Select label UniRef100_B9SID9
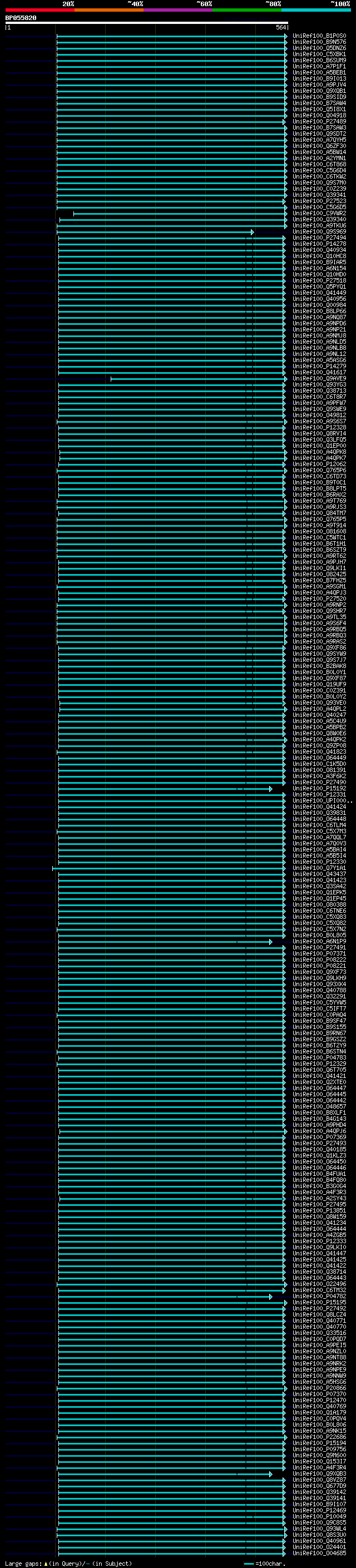This screenshot has height=1568, width=356. (319, 97)
